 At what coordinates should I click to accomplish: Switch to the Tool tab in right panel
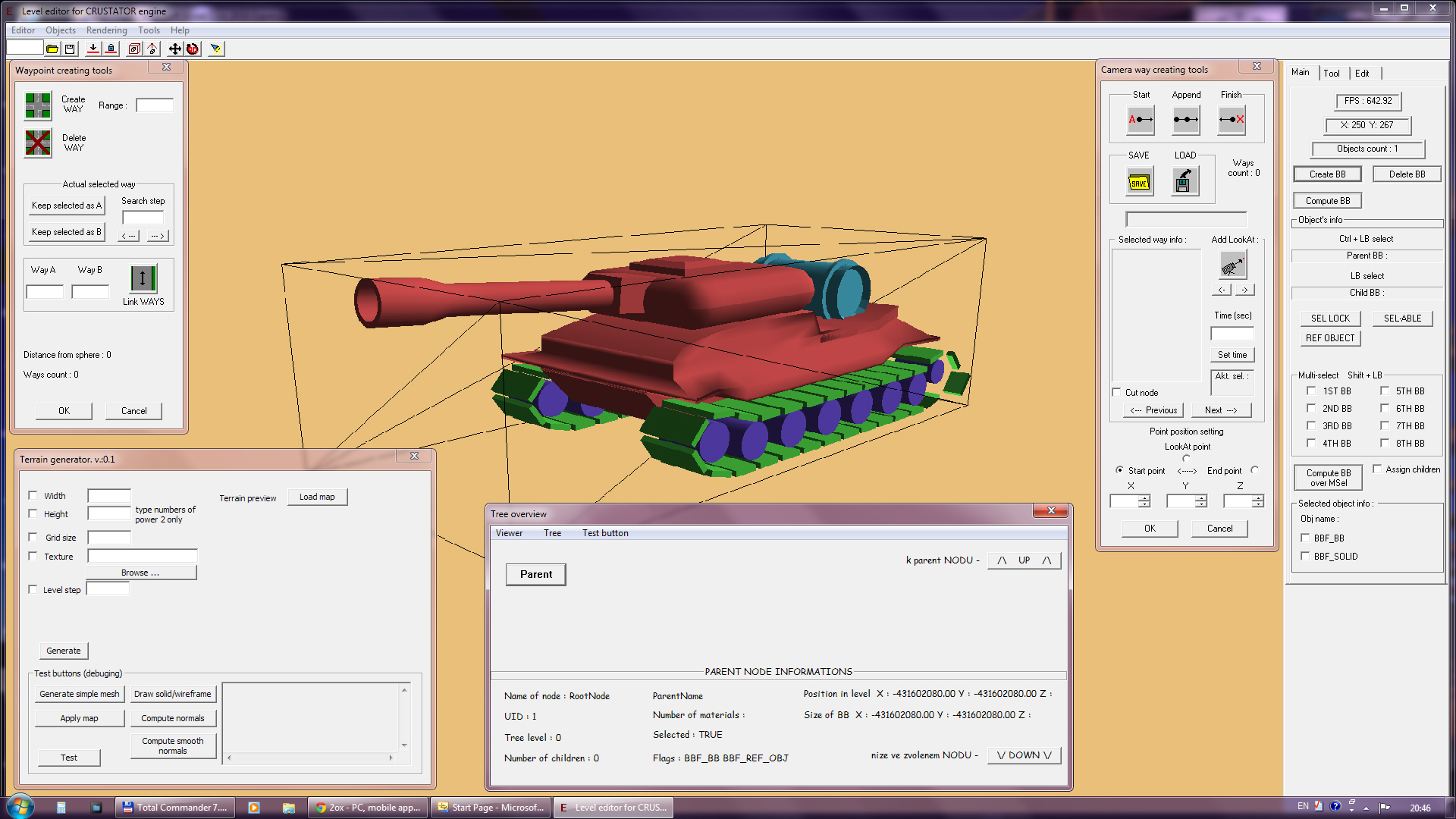[1332, 74]
